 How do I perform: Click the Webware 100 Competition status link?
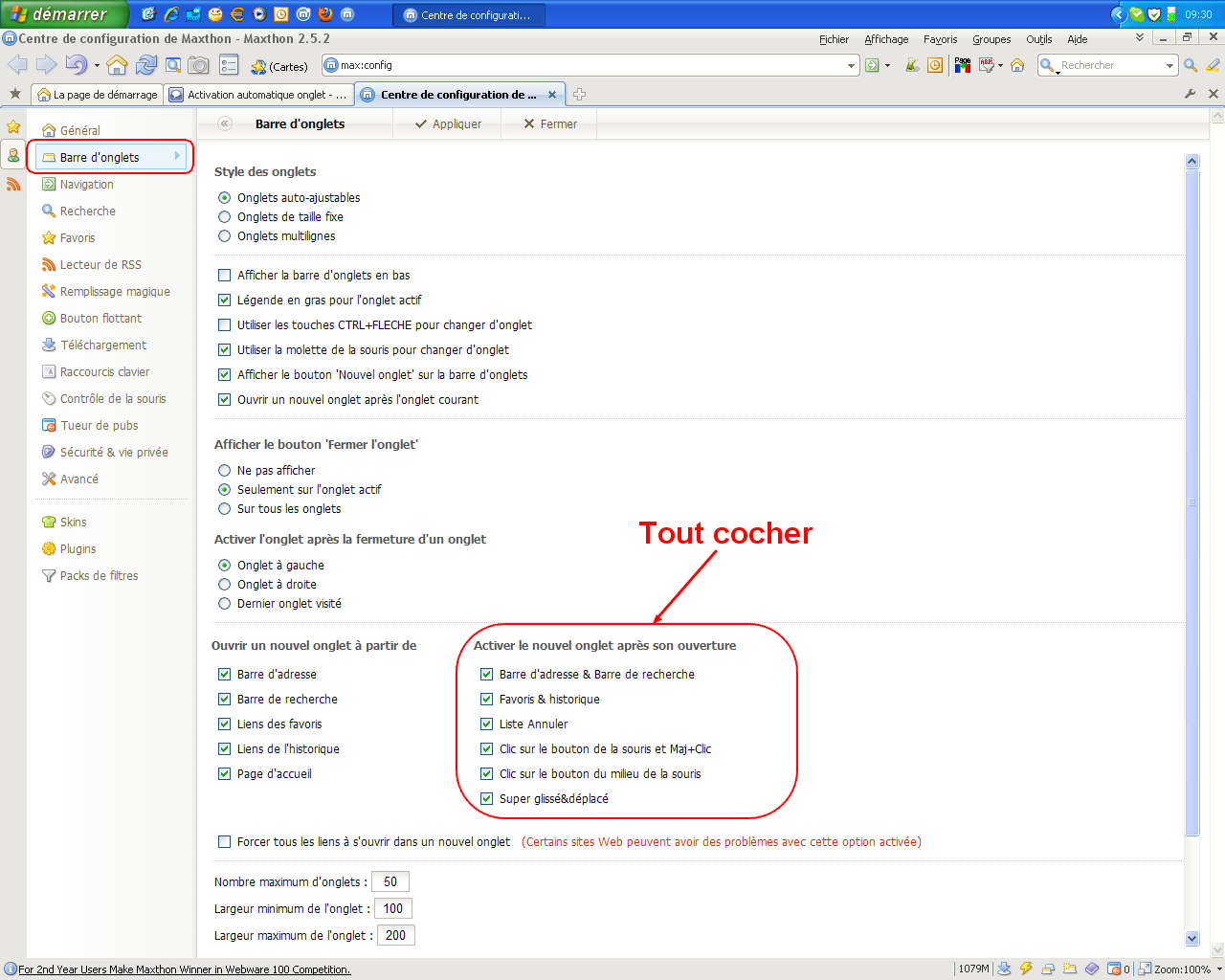[184, 969]
